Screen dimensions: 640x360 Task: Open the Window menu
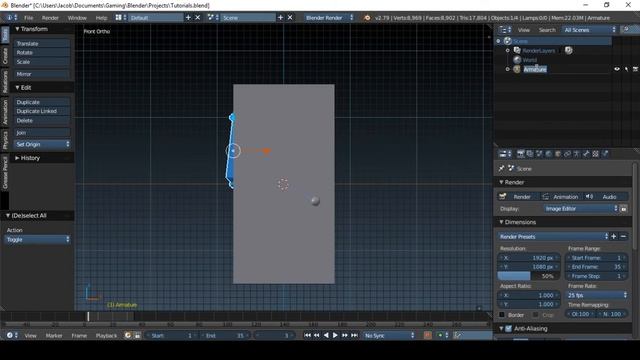(77, 18)
